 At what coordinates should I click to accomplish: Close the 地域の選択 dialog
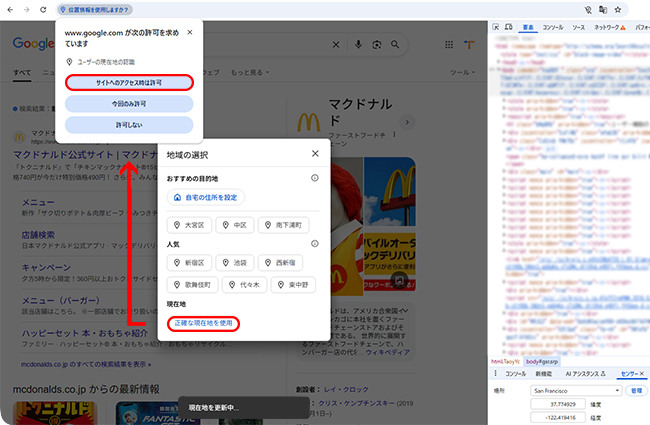coord(315,153)
